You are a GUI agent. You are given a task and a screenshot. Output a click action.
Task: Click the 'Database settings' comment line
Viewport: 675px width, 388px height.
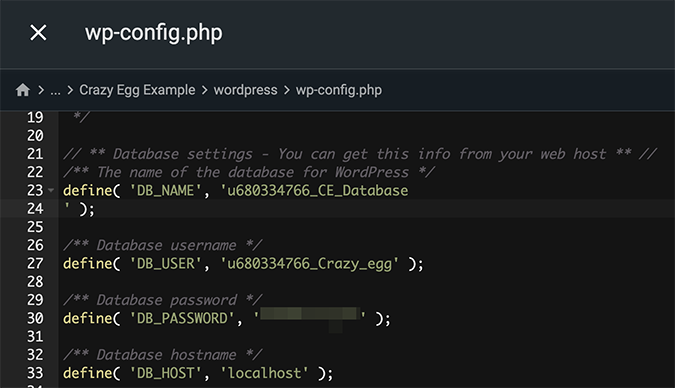coord(360,154)
